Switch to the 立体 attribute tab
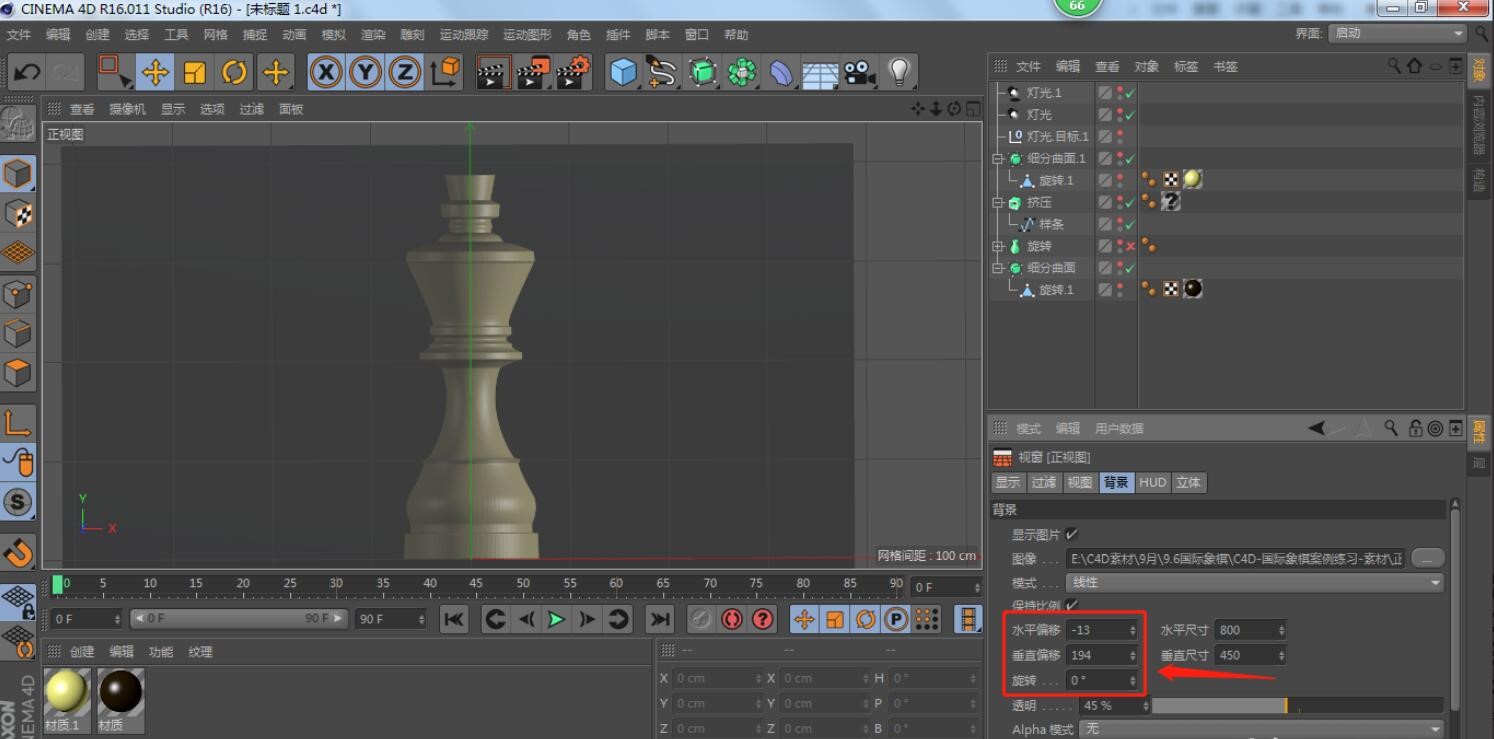Image resolution: width=1494 pixels, height=739 pixels. (1189, 482)
